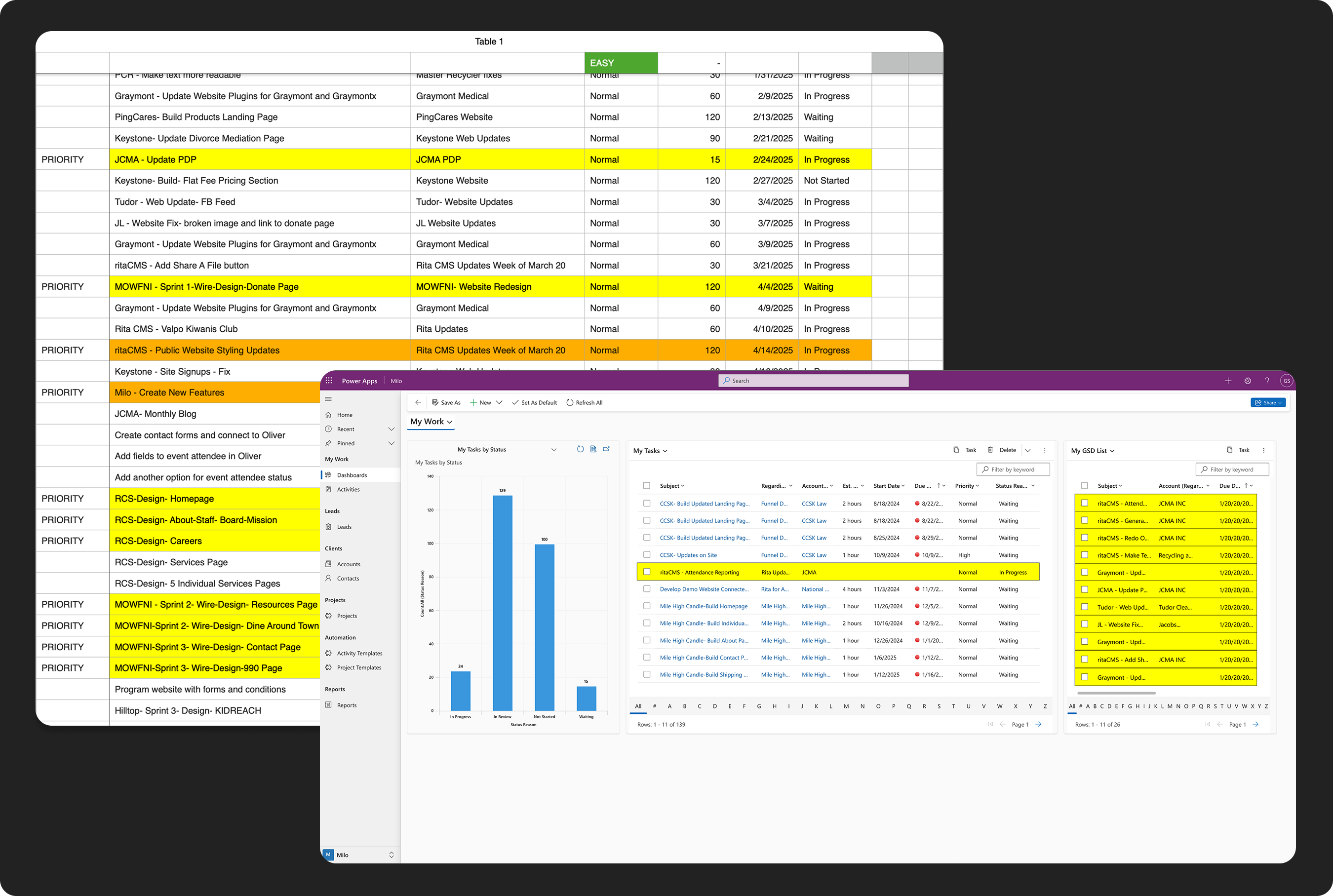Refresh the My Tasks by Status chart
Screen dimensions: 1333x896
tap(580, 449)
